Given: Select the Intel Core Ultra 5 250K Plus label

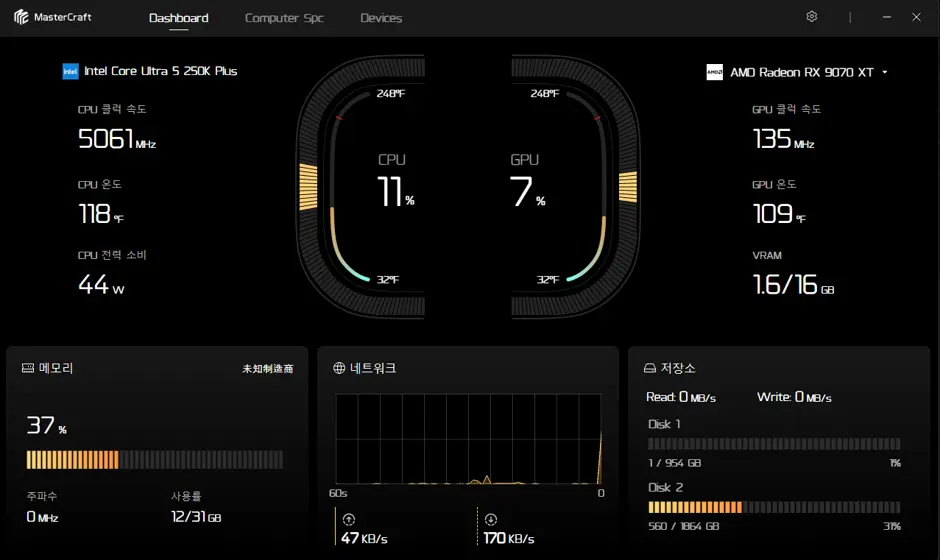Looking at the screenshot, I should [x=161, y=71].
